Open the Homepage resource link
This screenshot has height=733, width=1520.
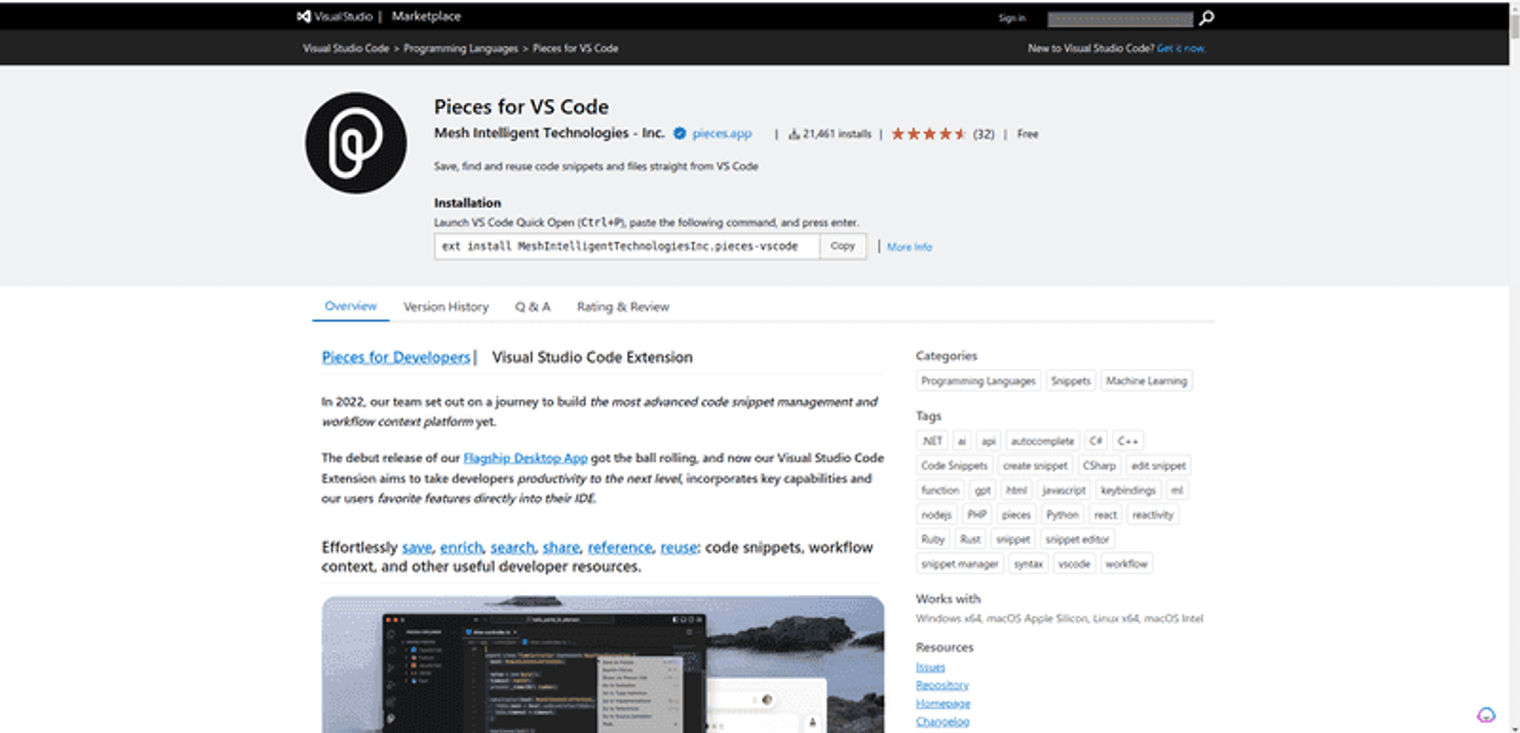(x=943, y=703)
